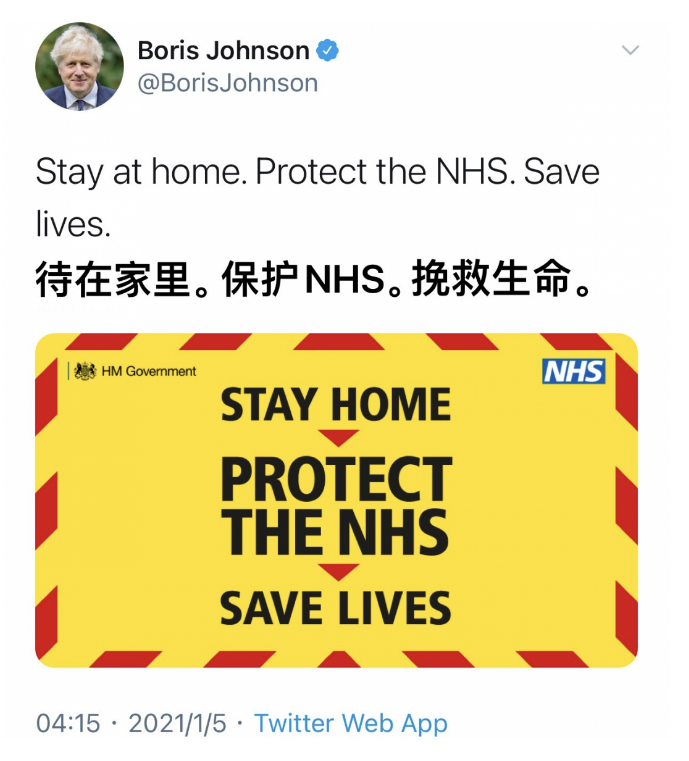Click the SAVE LIVES text in poster
The width and height of the screenshot is (689, 761).
point(335,608)
